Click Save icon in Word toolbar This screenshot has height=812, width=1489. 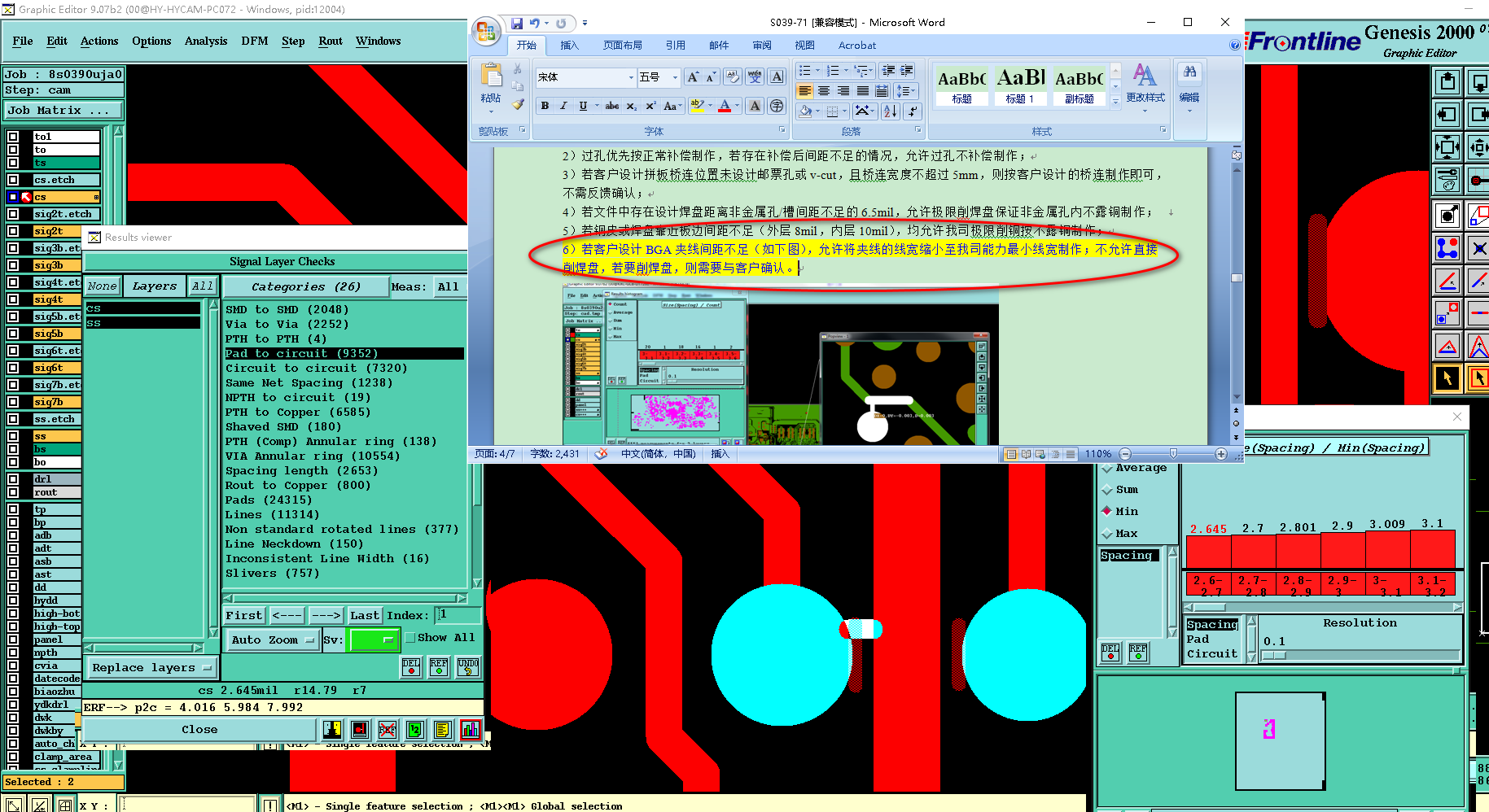tap(517, 24)
